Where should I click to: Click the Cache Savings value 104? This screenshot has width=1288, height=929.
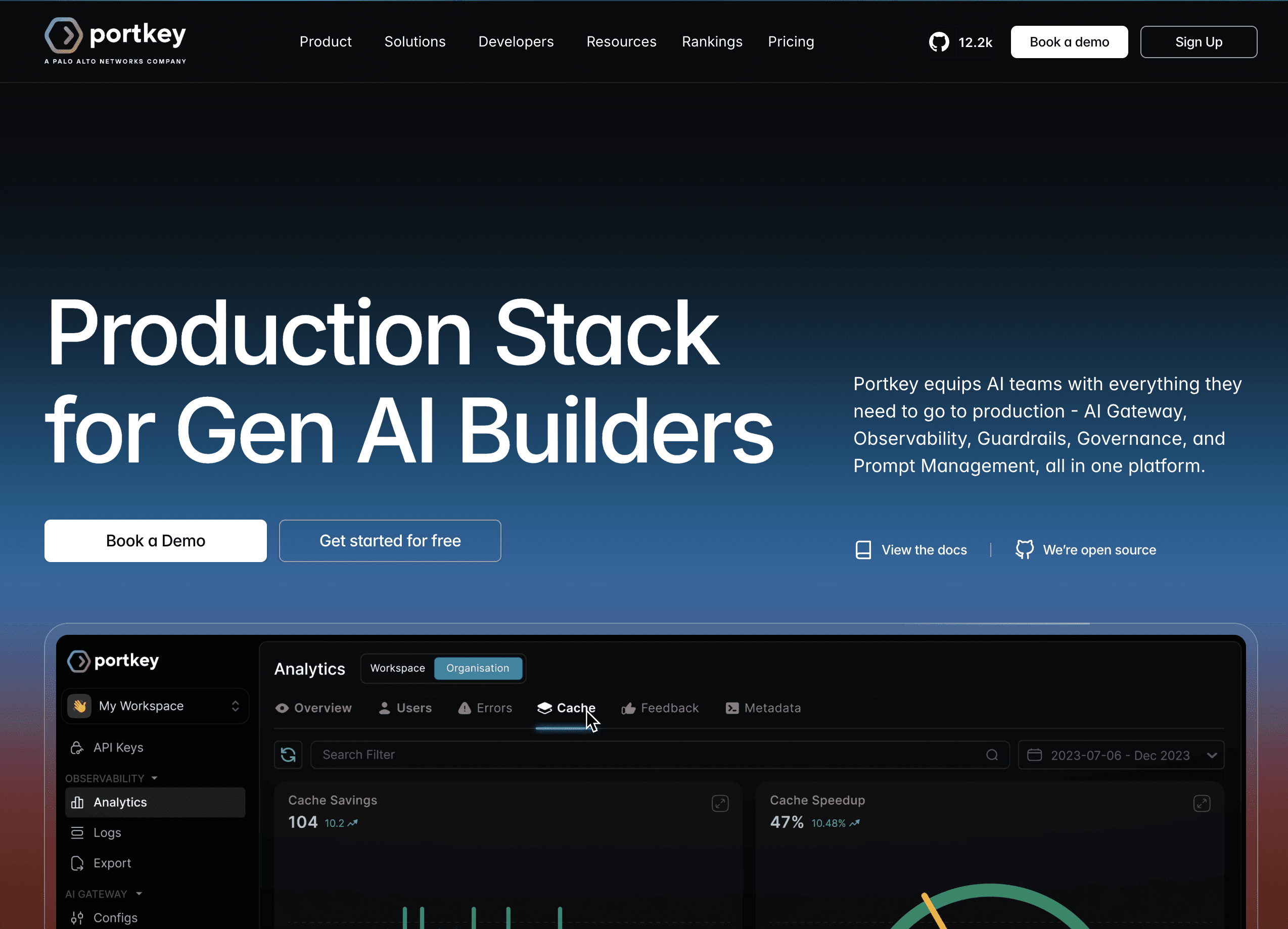pos(303,822)
